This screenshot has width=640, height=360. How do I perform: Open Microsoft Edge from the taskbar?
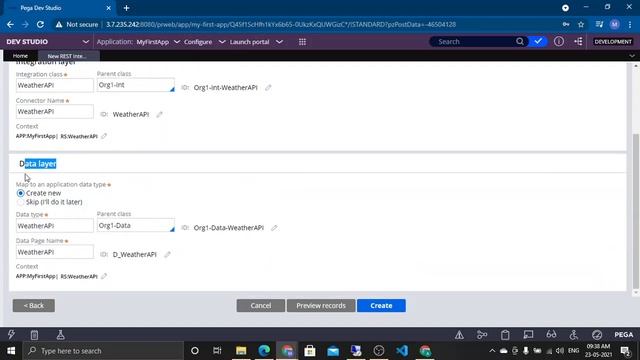(264, 351)
